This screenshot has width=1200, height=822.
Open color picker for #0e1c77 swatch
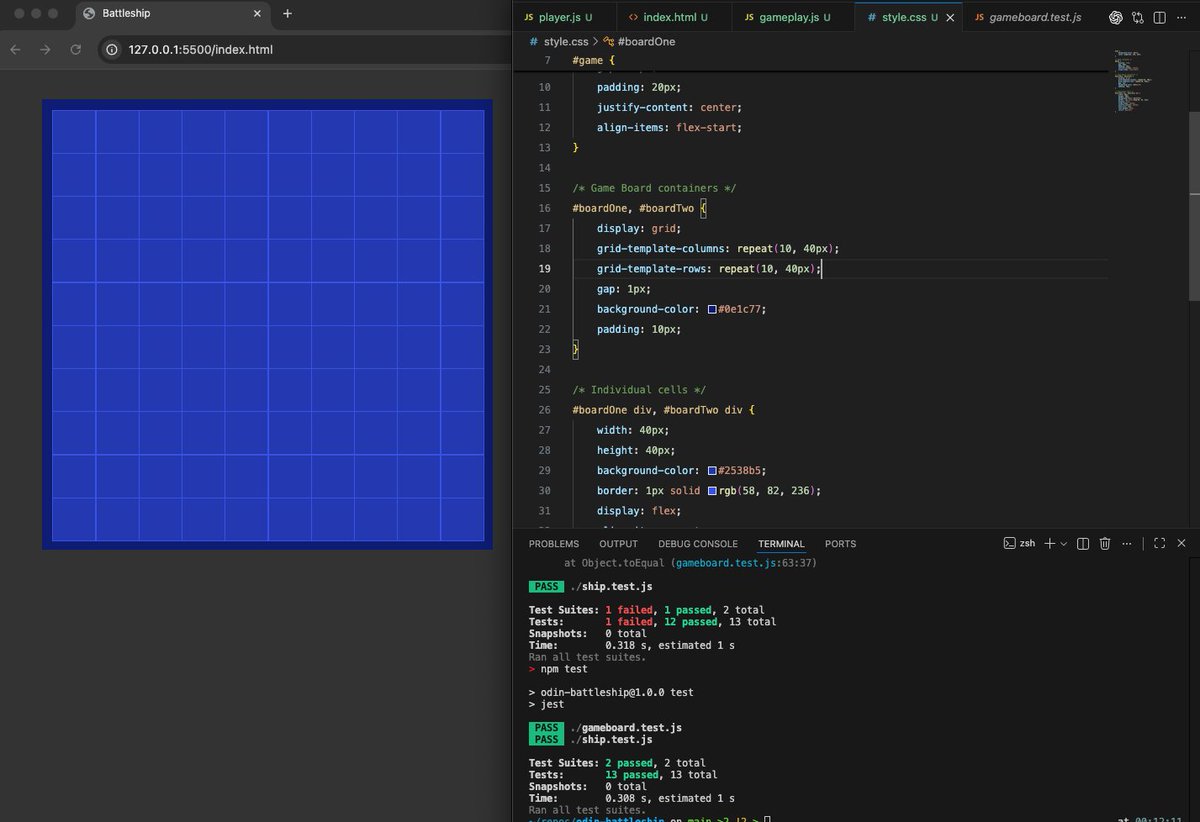tap(712, 310)
